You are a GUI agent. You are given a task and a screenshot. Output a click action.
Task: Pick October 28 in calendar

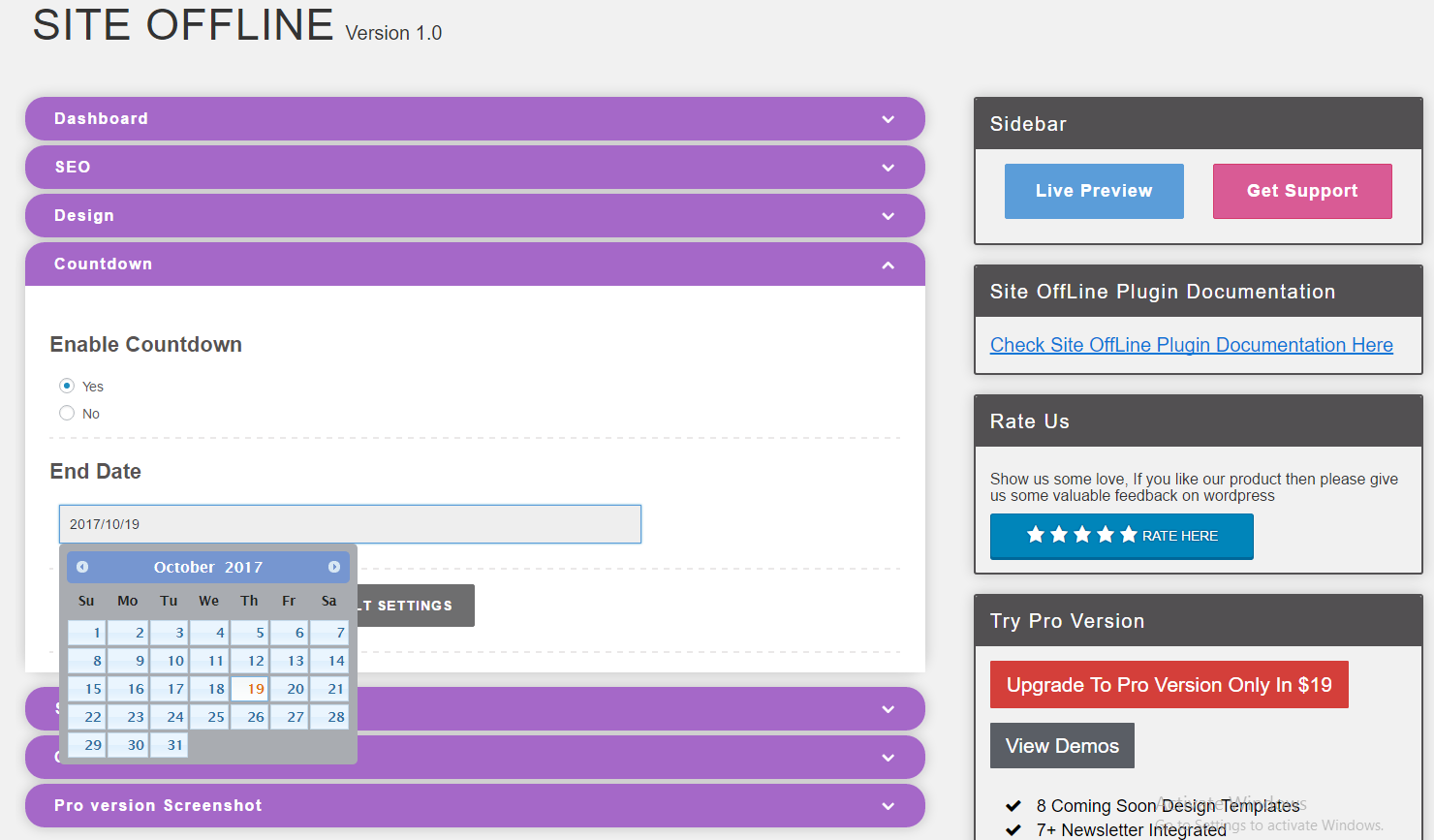329,717
